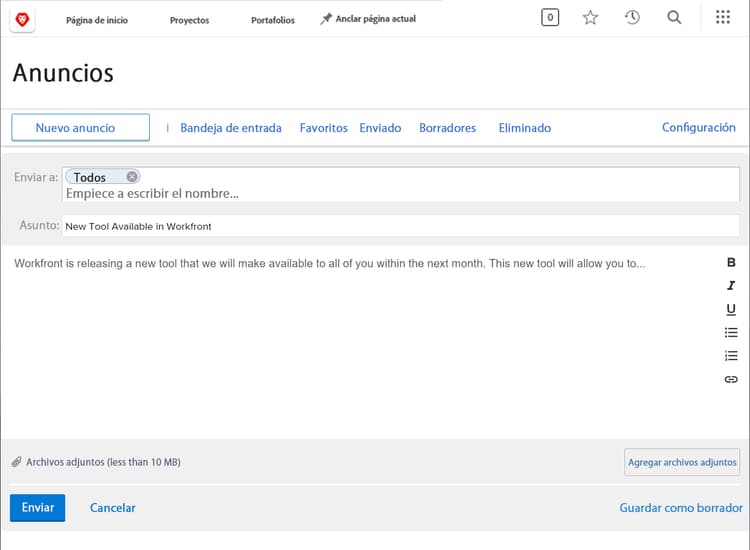750x550 pixels.
Task: Click the Asunto subject field
Action: (401, 226)
